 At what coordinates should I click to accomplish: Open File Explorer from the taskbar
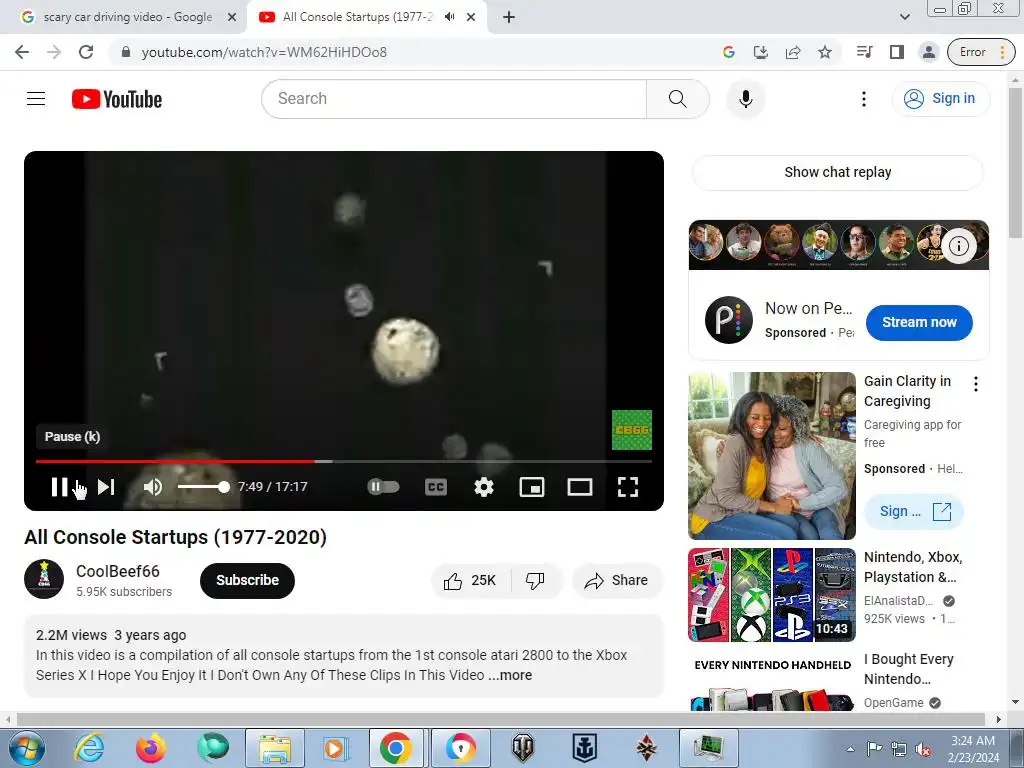(275, 748)
